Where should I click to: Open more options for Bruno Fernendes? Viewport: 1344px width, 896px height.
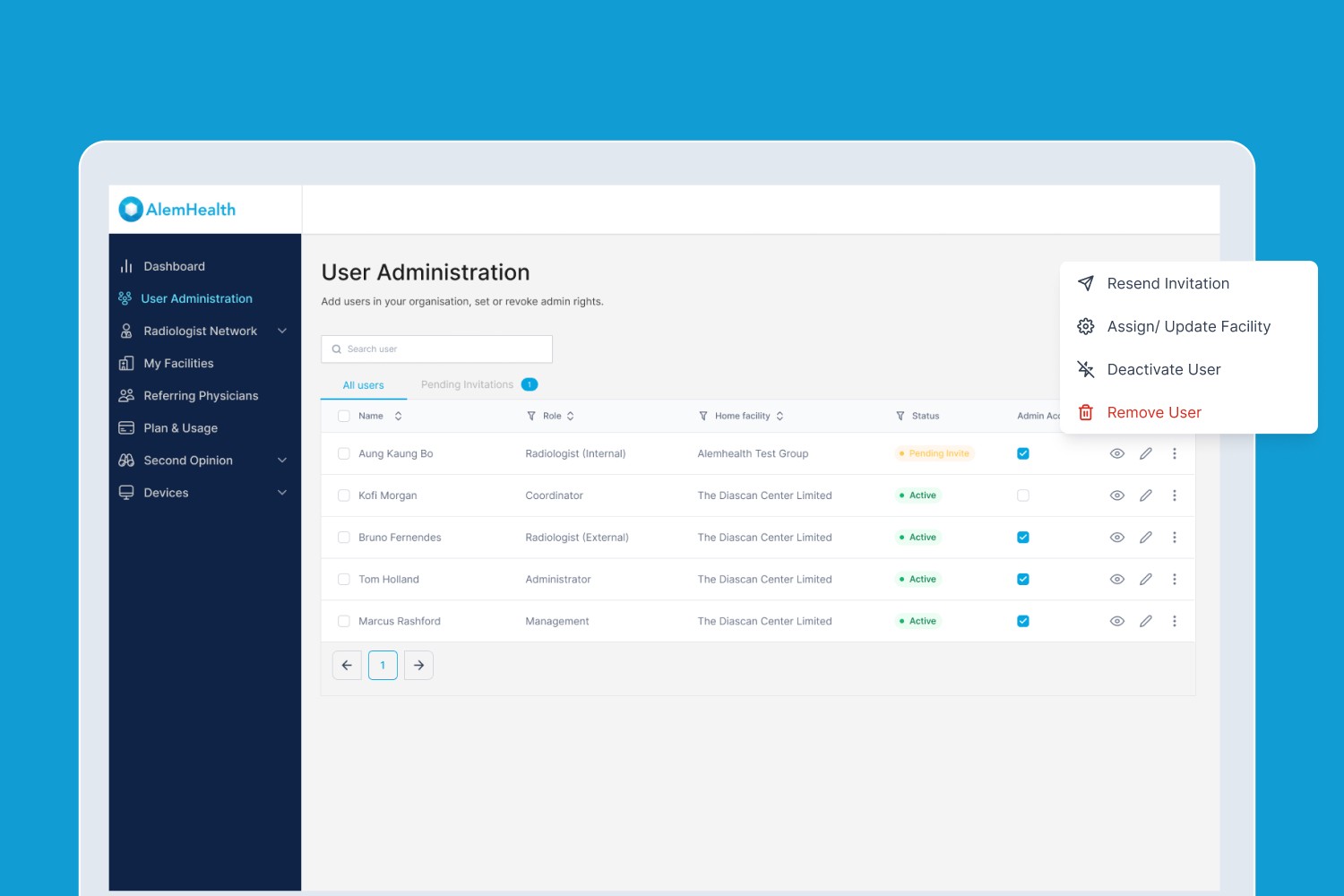pos(1175,538)
